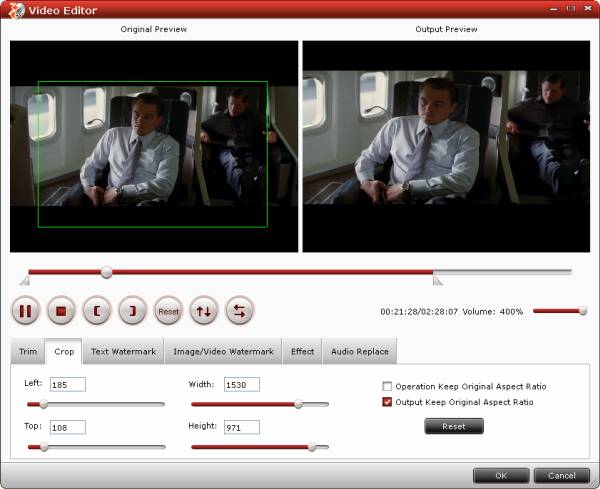
Task: Click the Height crop slider handle
Action: 312,447
